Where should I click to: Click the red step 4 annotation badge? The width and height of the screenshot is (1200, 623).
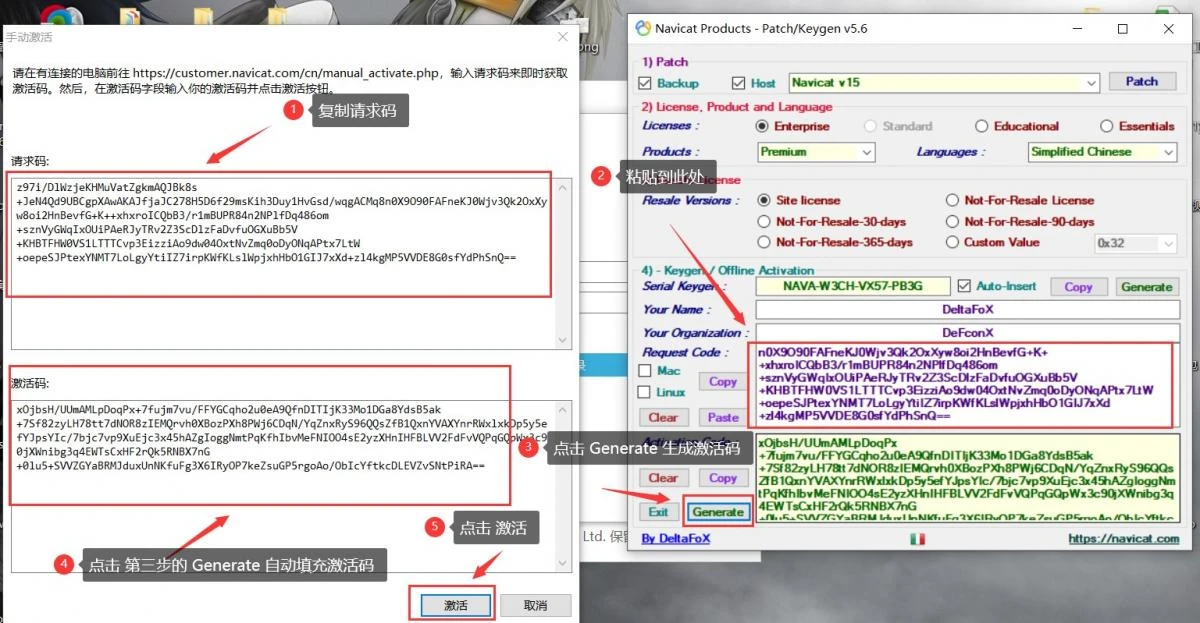tap(64, 565)
